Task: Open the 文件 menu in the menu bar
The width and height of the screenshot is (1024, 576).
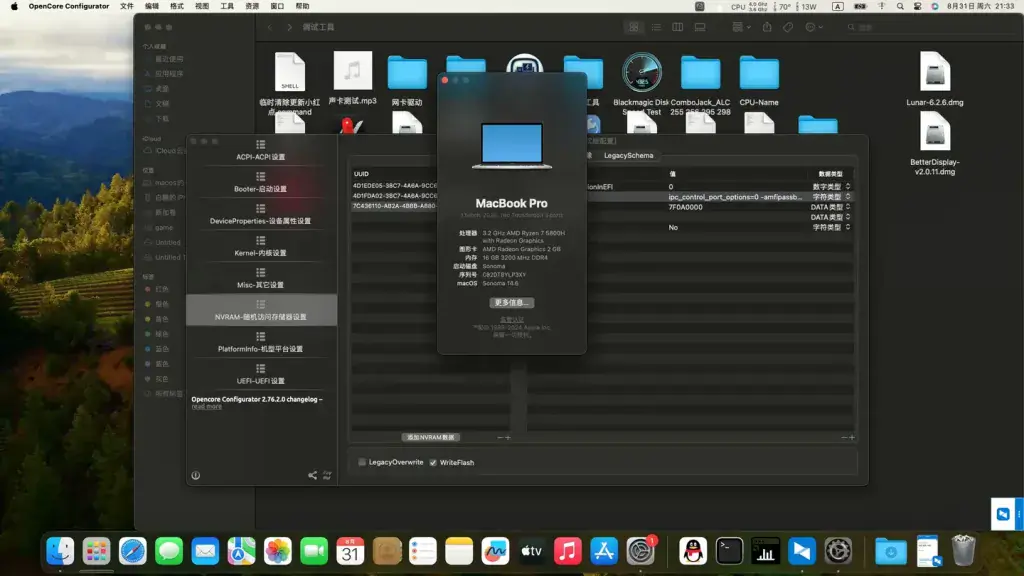Action: [x=127, y=7]
